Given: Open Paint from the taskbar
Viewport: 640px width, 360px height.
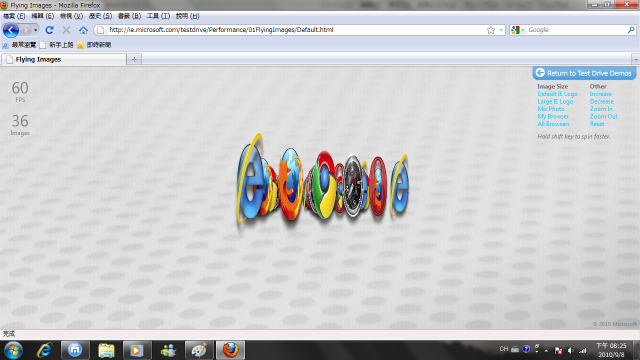Looking at the screenshot, I should tap(199, 350).
